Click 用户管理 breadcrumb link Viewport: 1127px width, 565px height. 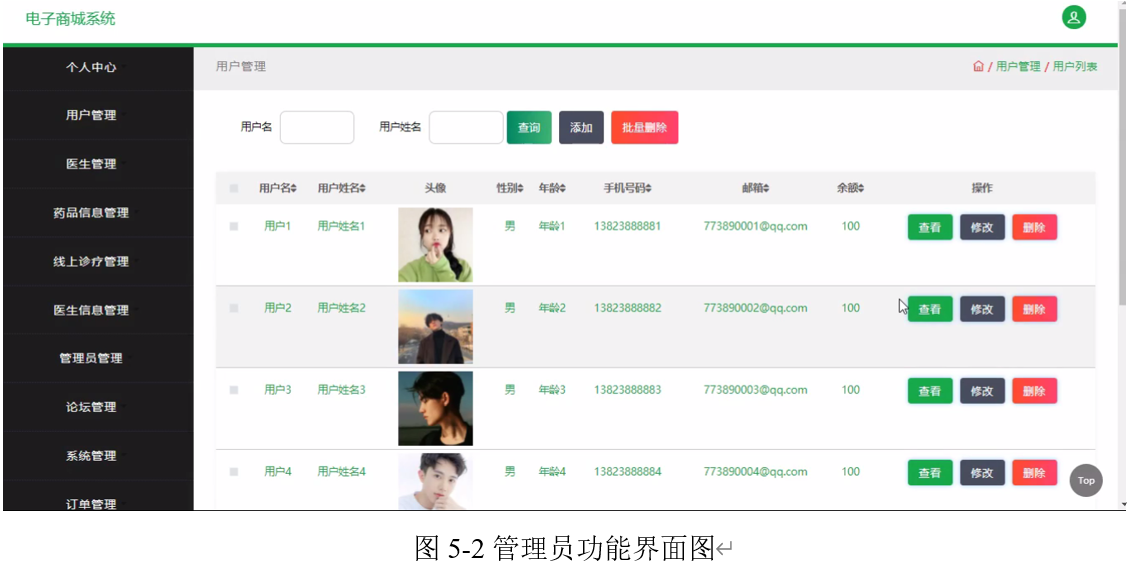point(1018,66)
